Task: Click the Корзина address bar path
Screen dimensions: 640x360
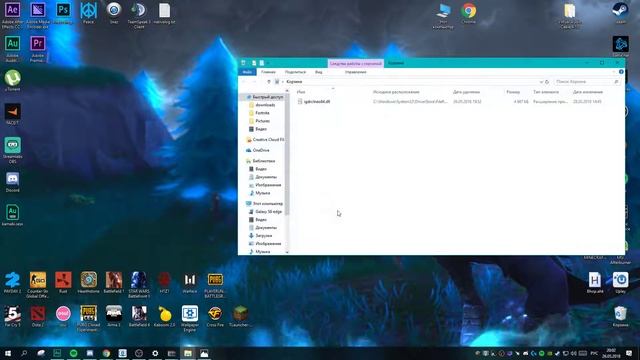Action: (x=294, y=82)
